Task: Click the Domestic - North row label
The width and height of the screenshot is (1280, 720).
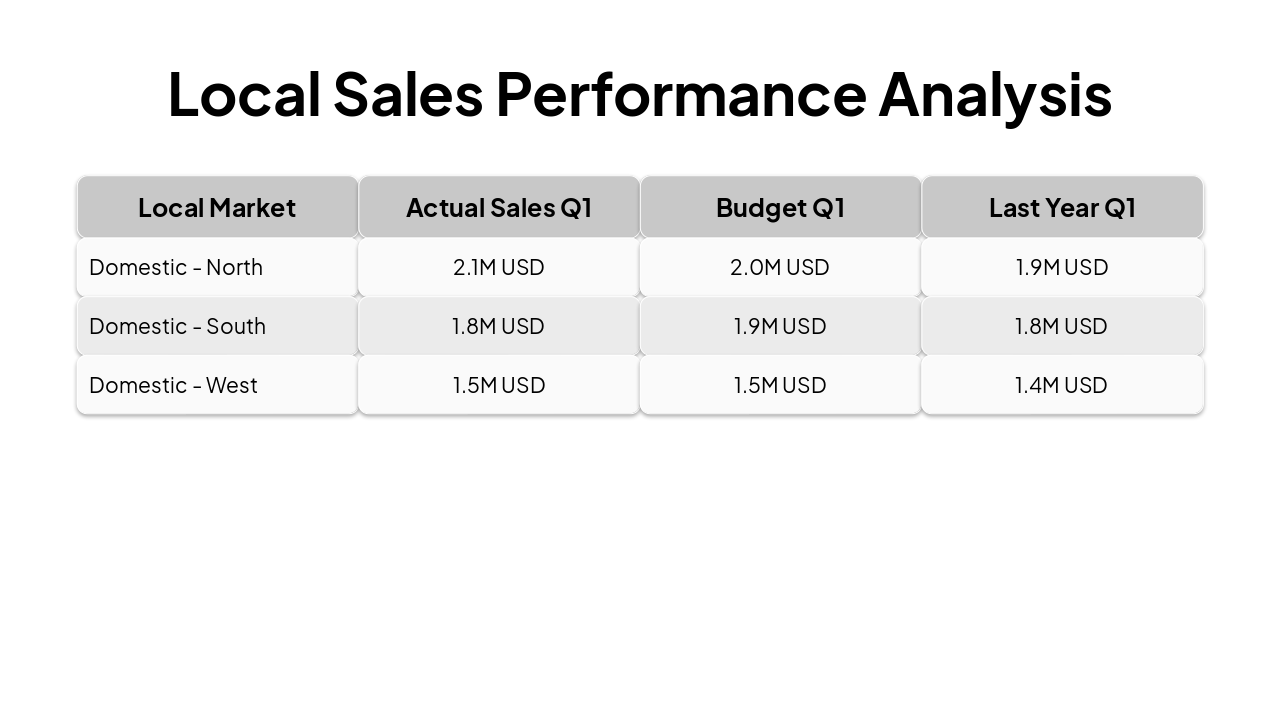Action: [x=176, y=267]
